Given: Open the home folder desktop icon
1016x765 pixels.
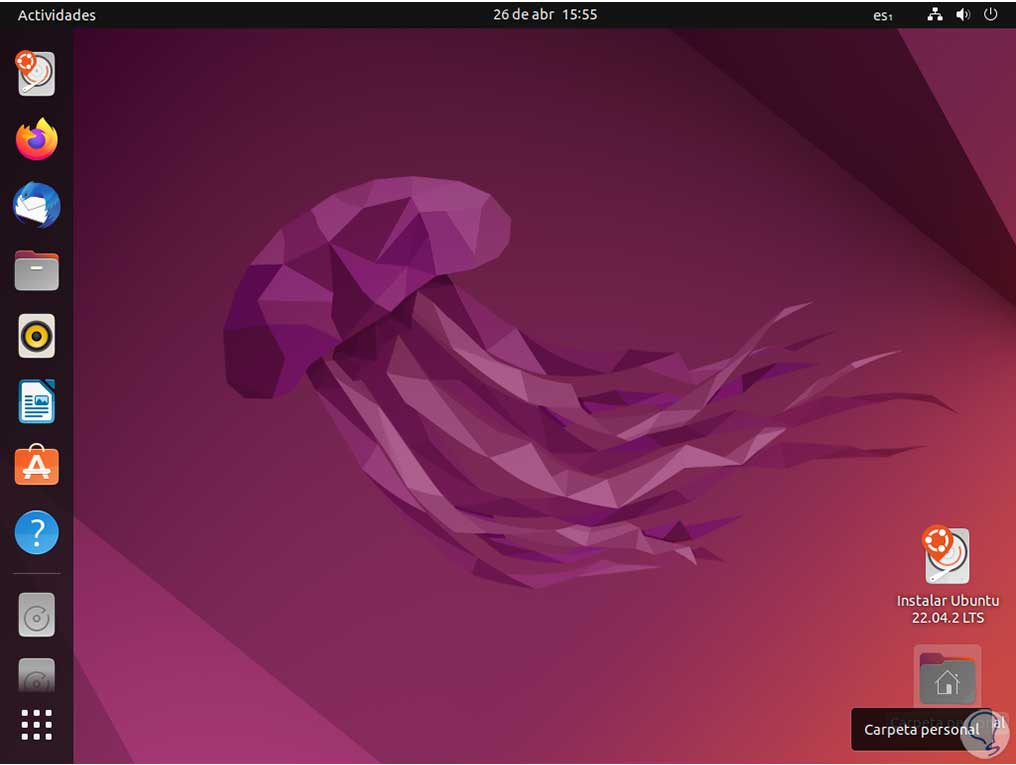Looking at the screenshot, I should pyautogui.click(x=947, y=678).
